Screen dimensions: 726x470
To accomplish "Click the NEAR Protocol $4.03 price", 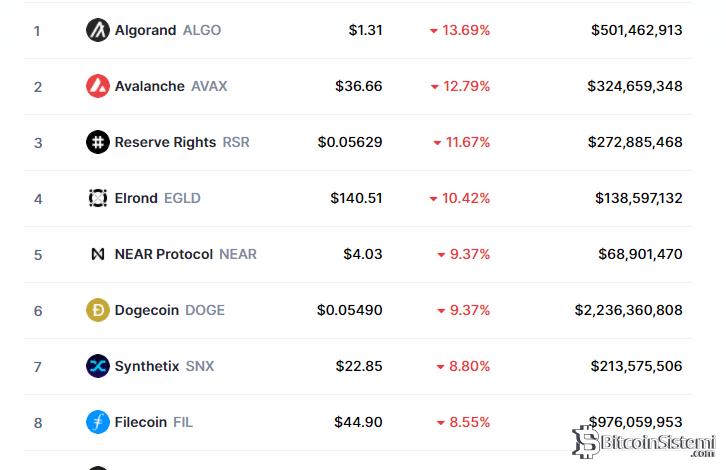I will click(363, 254).
